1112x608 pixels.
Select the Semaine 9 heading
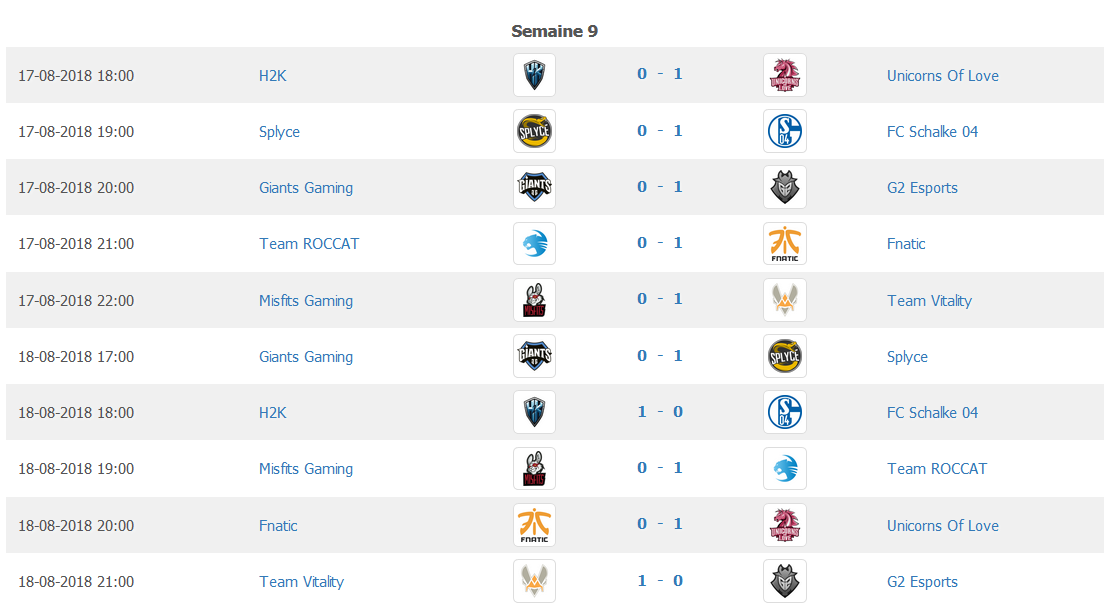(x=555, y=31)
